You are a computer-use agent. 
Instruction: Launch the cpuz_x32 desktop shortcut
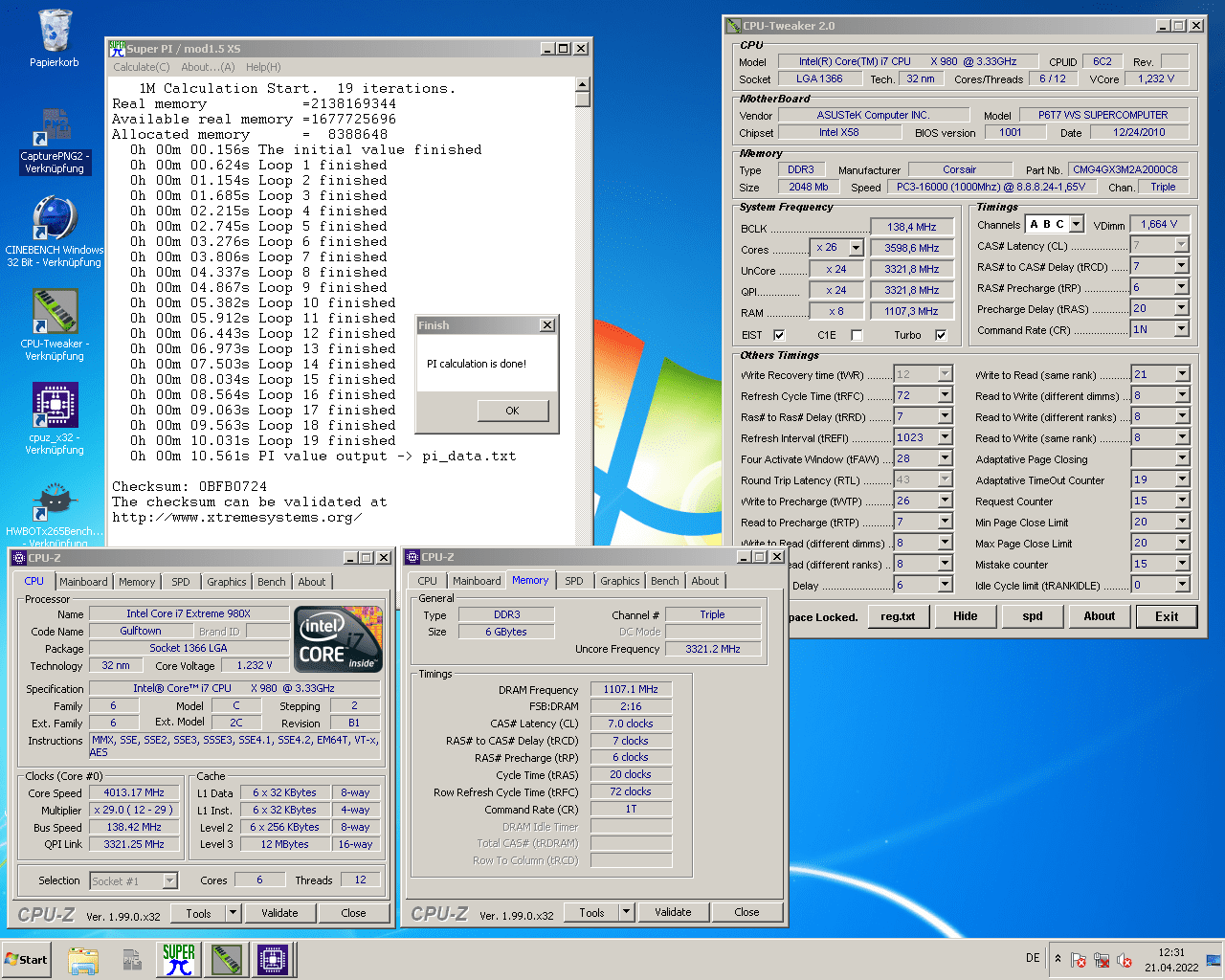point(55,419)
